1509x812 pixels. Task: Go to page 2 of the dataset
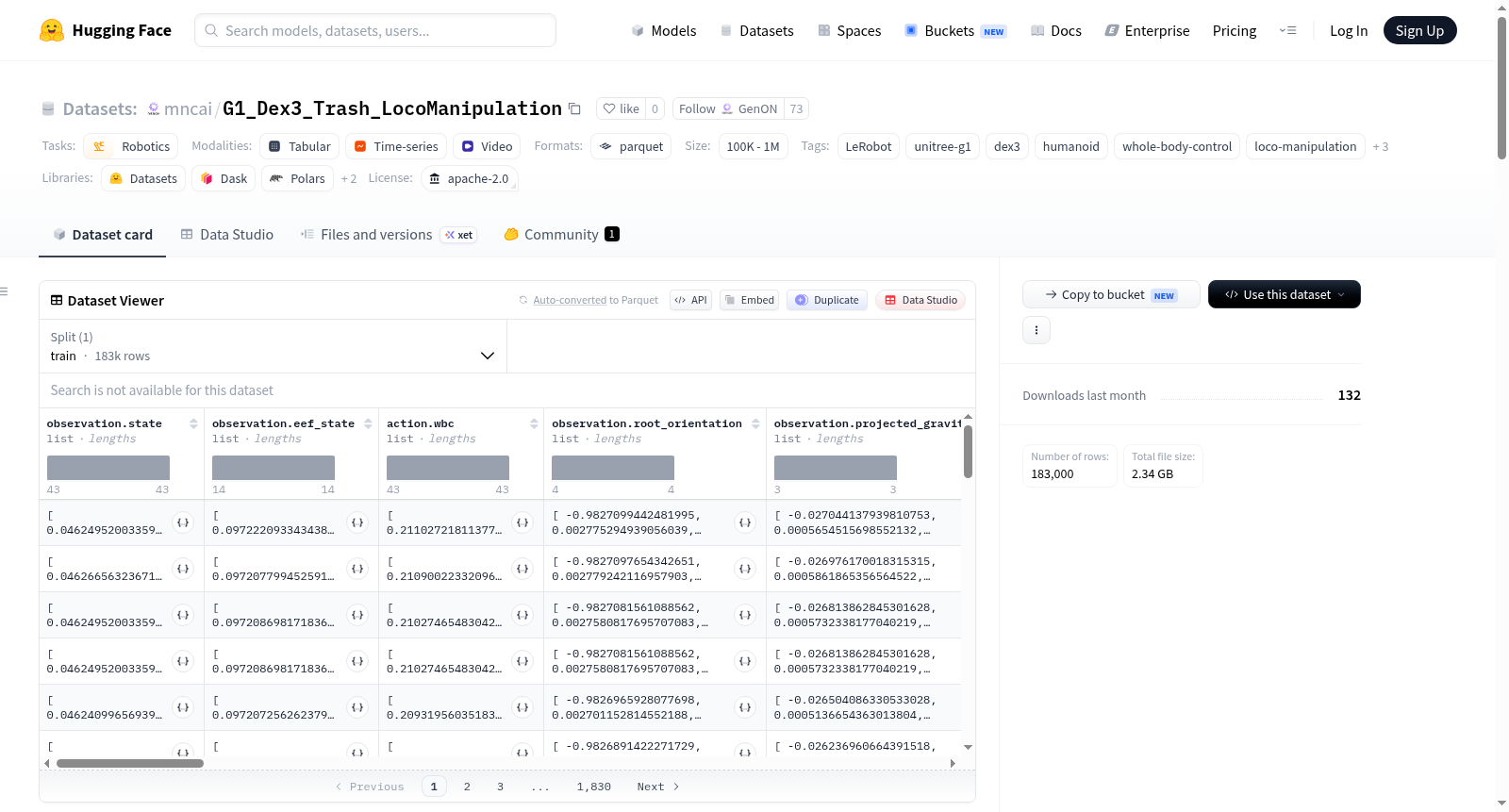(x=467, y=787)
